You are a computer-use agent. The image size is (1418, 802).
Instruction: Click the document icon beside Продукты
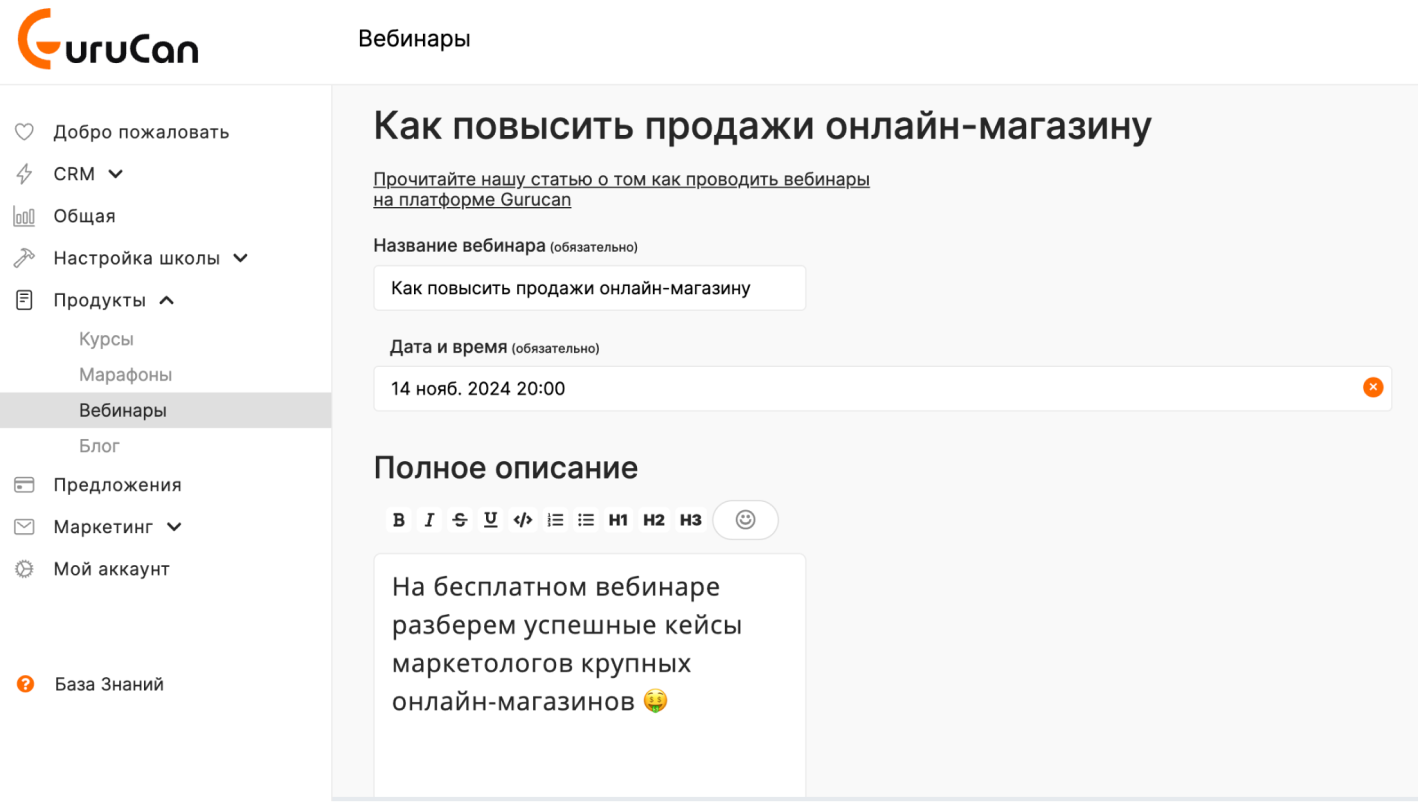pyautogui.click(x=24, y=300)
